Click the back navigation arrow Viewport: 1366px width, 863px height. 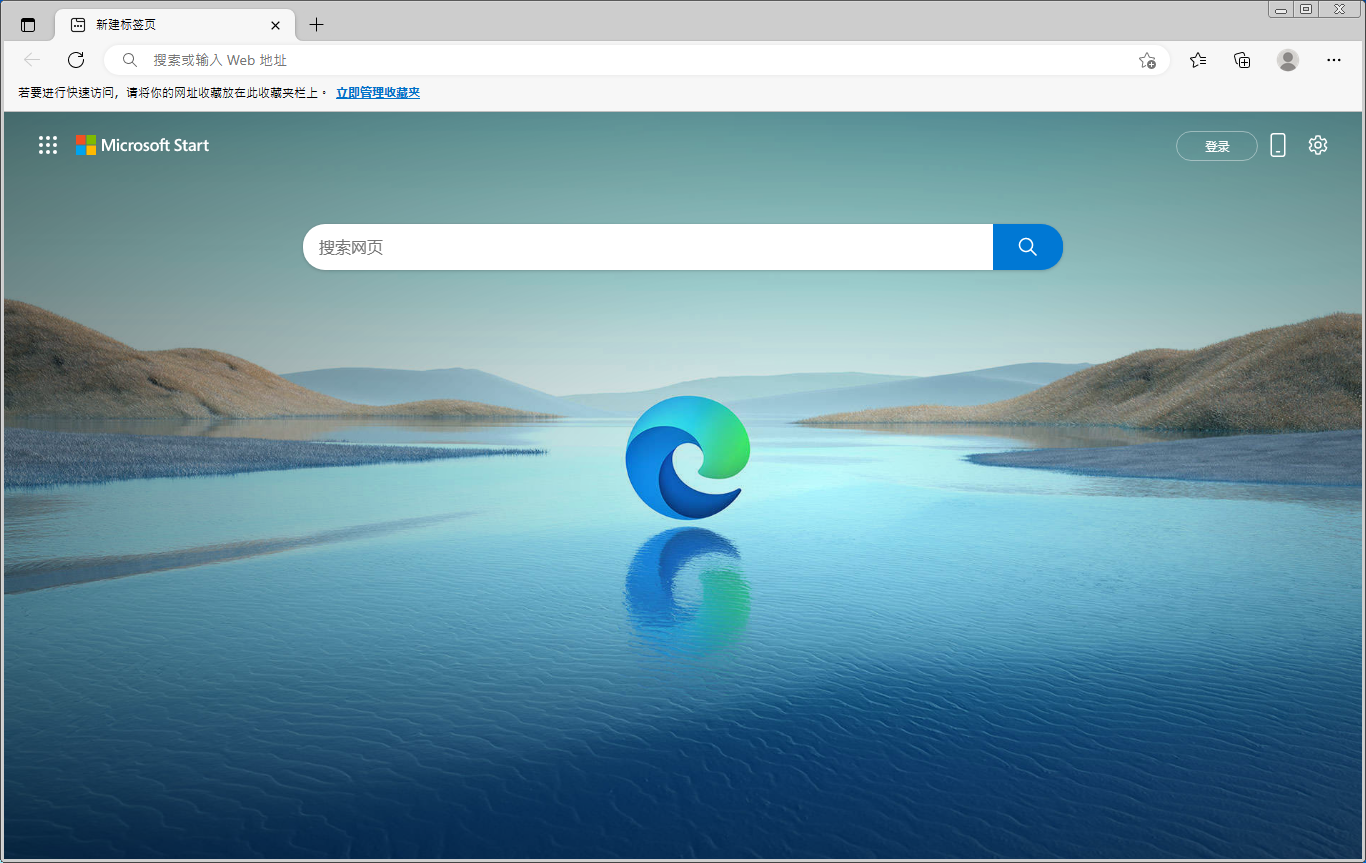(x=32, y=60)
